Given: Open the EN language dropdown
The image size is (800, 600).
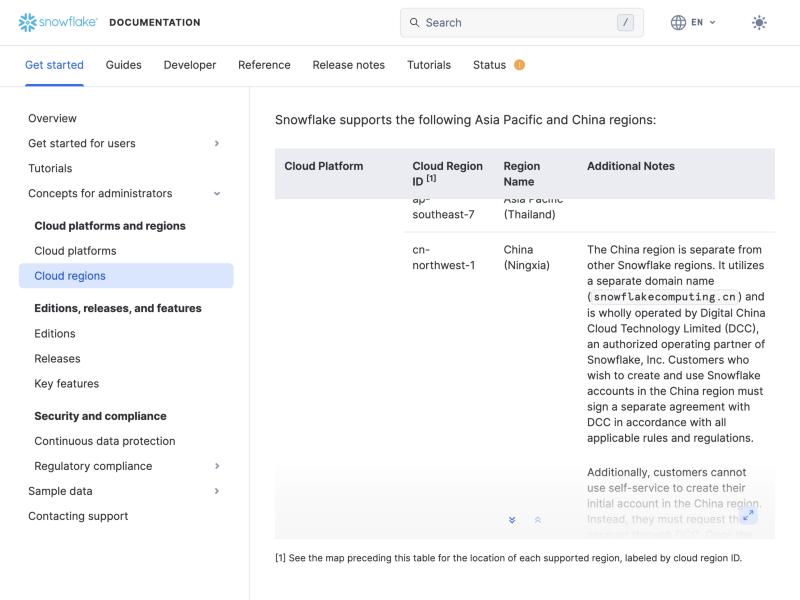Looking at the screenshot, I should click(704, 22).
